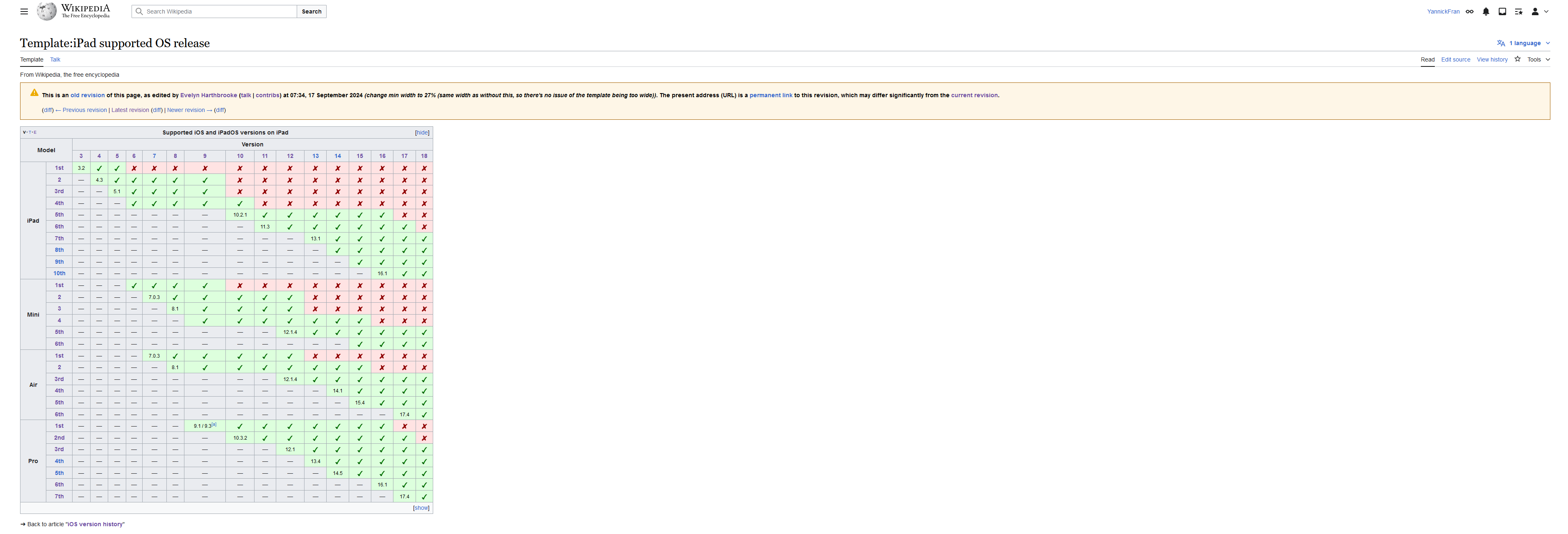Open the watchlist star-list icon
1568x534 pixels.
click(1519, 11)
